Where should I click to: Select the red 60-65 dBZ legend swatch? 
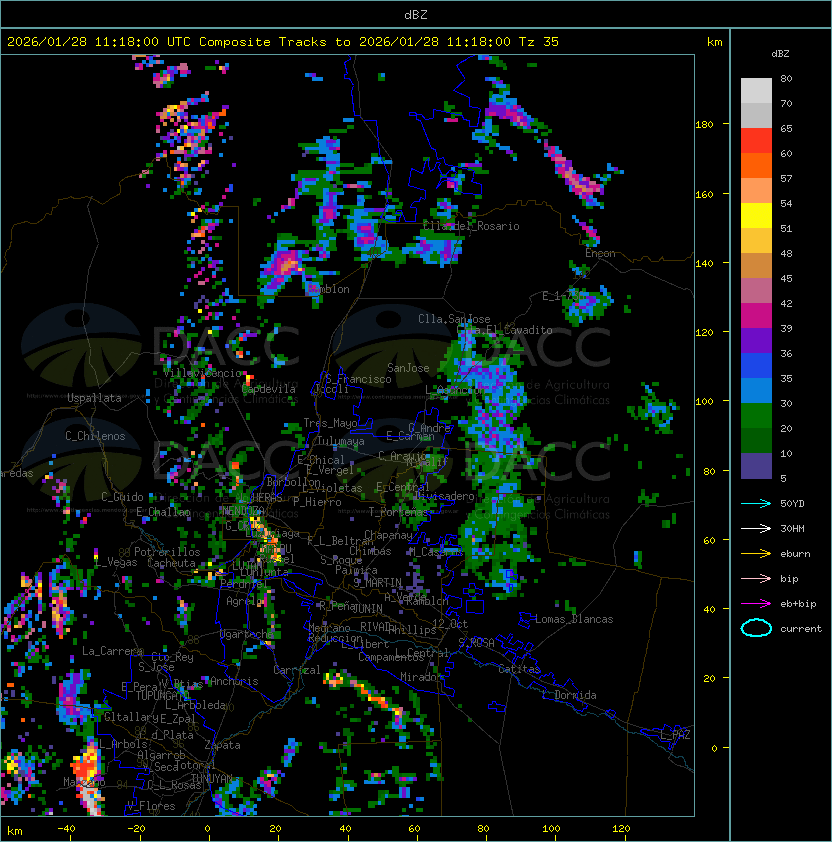[x=756, y=141]
